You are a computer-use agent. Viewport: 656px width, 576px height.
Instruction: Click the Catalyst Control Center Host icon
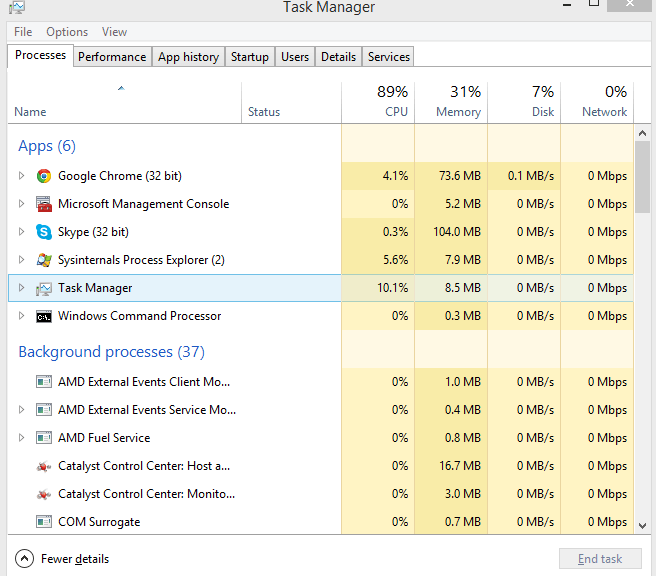44,466
